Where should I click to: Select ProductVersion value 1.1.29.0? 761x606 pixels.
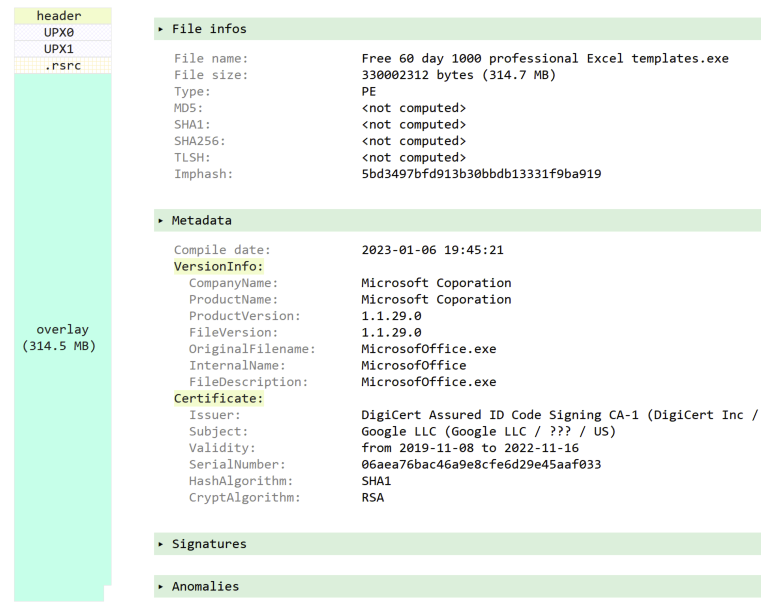click(x=391, y=316)
